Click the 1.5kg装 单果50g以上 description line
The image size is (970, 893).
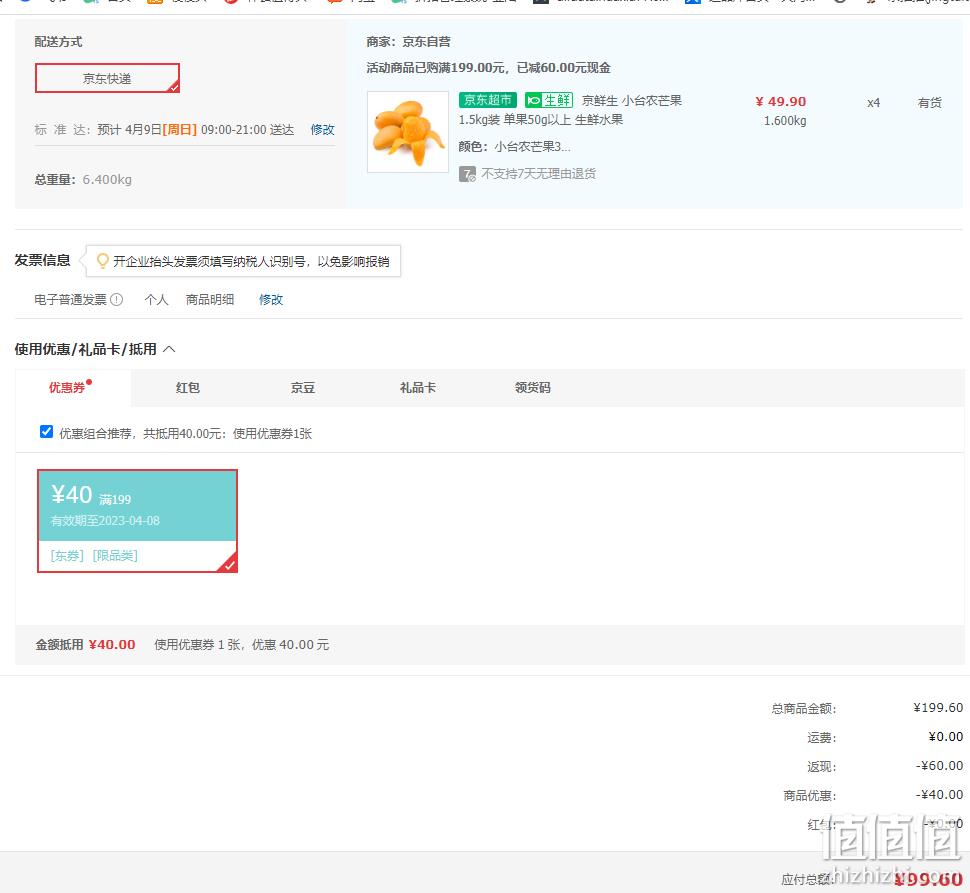pyautogui.click(x=541, y=120)
